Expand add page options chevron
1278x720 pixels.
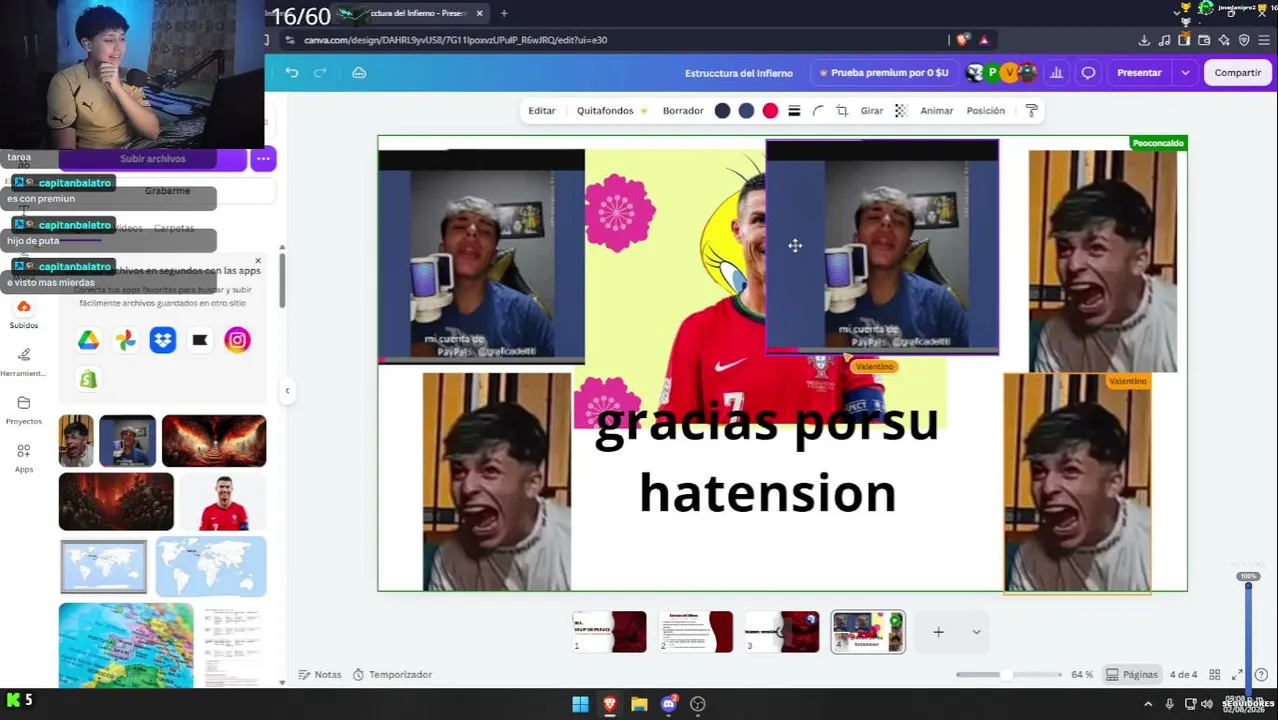[x=976, y=632]
